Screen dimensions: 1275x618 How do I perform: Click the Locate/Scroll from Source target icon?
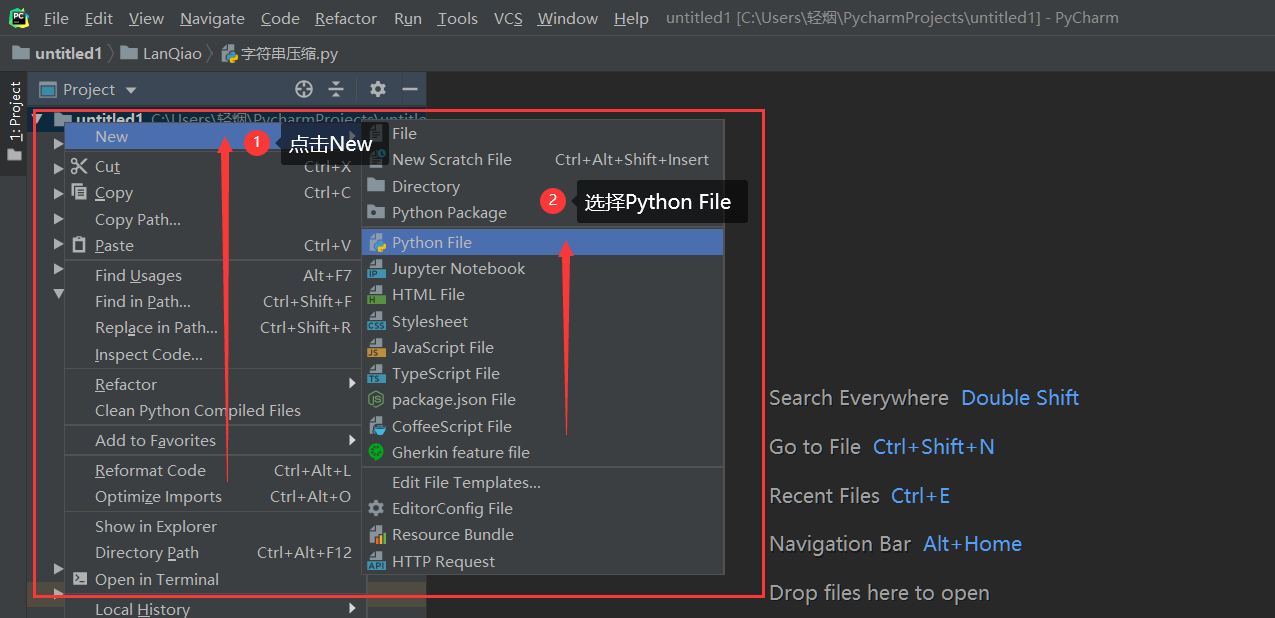[304, 89]
